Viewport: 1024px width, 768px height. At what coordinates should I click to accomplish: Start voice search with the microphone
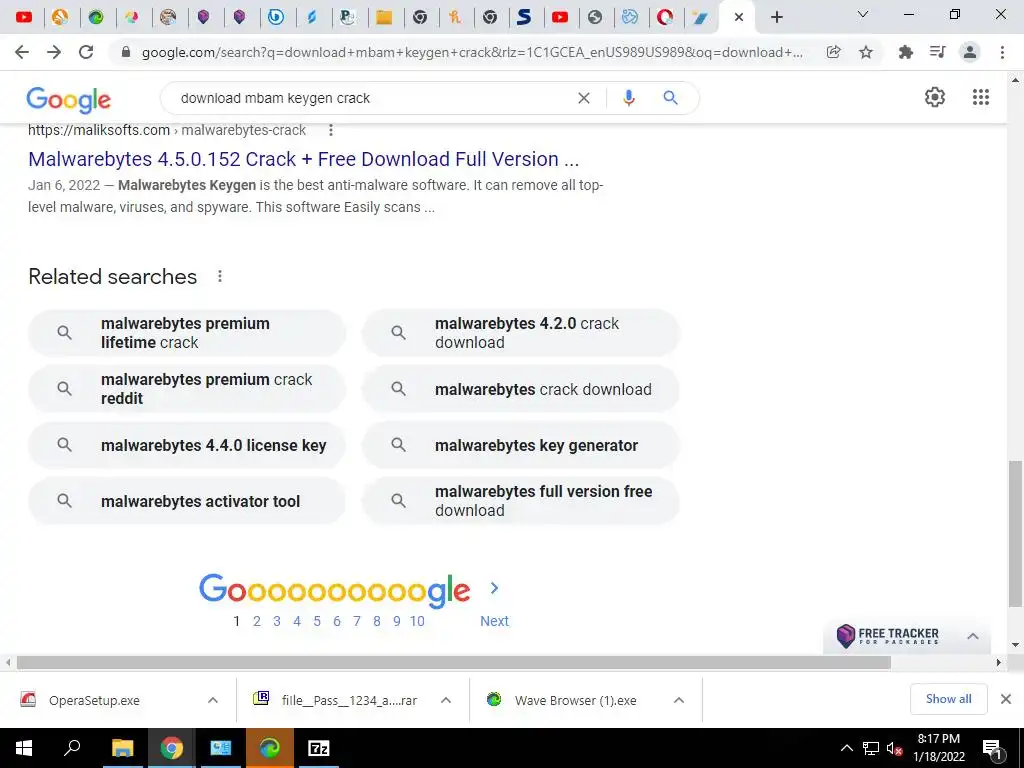tap(628, 98)
